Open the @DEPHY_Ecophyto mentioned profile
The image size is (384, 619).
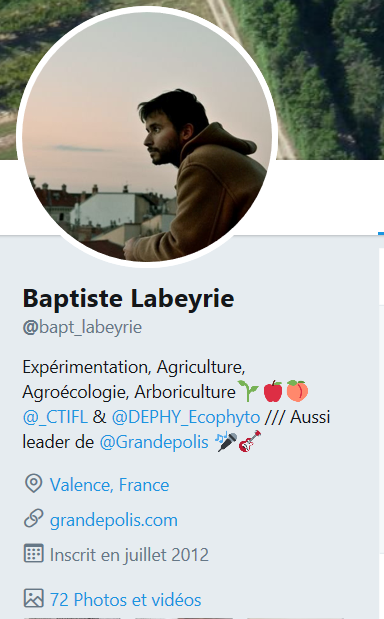[x=186, y=417]
